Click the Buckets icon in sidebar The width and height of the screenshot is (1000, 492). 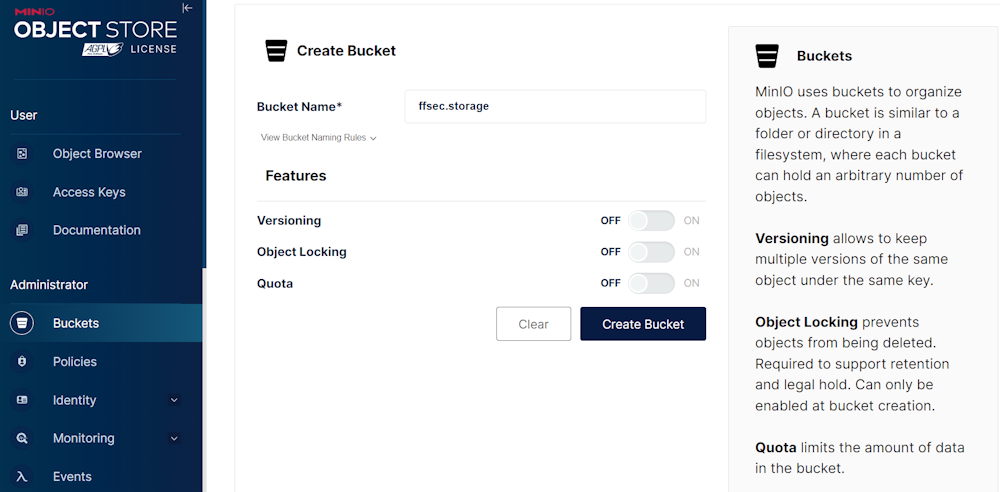(x=22, y=323)
